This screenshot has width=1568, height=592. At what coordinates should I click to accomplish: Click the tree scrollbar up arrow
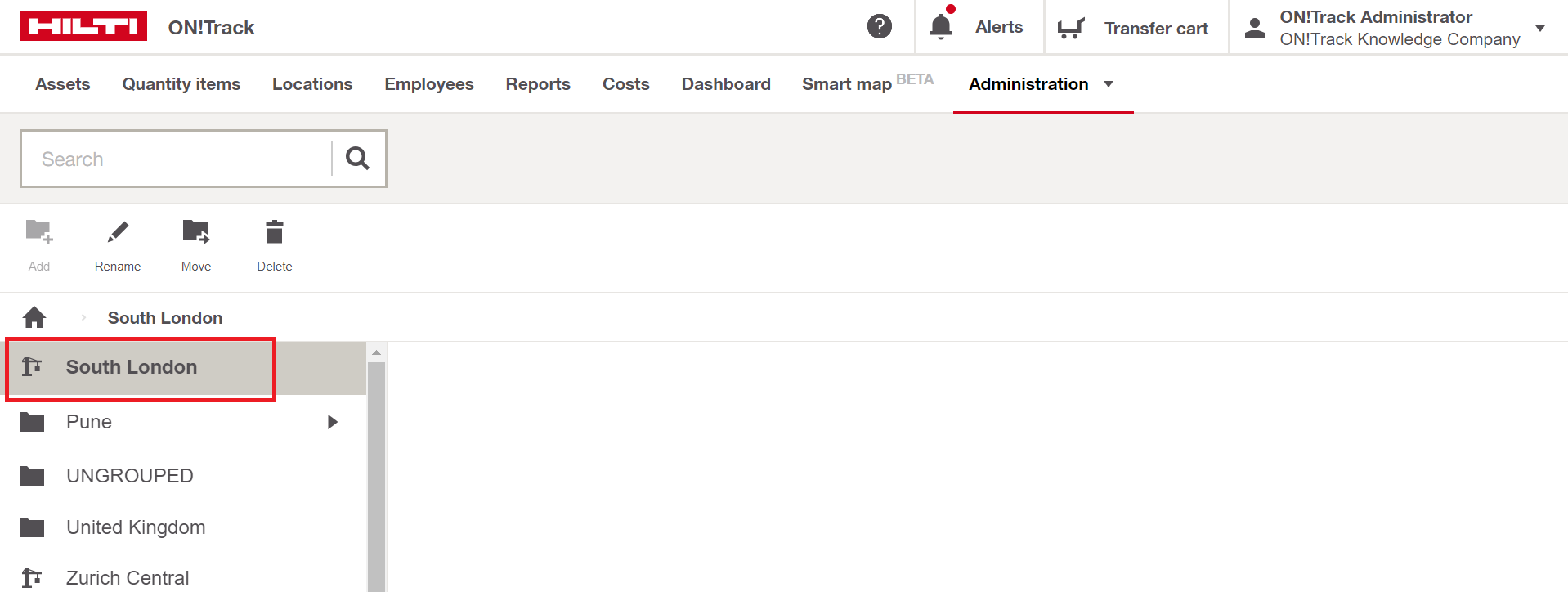[x=376, y=352]
